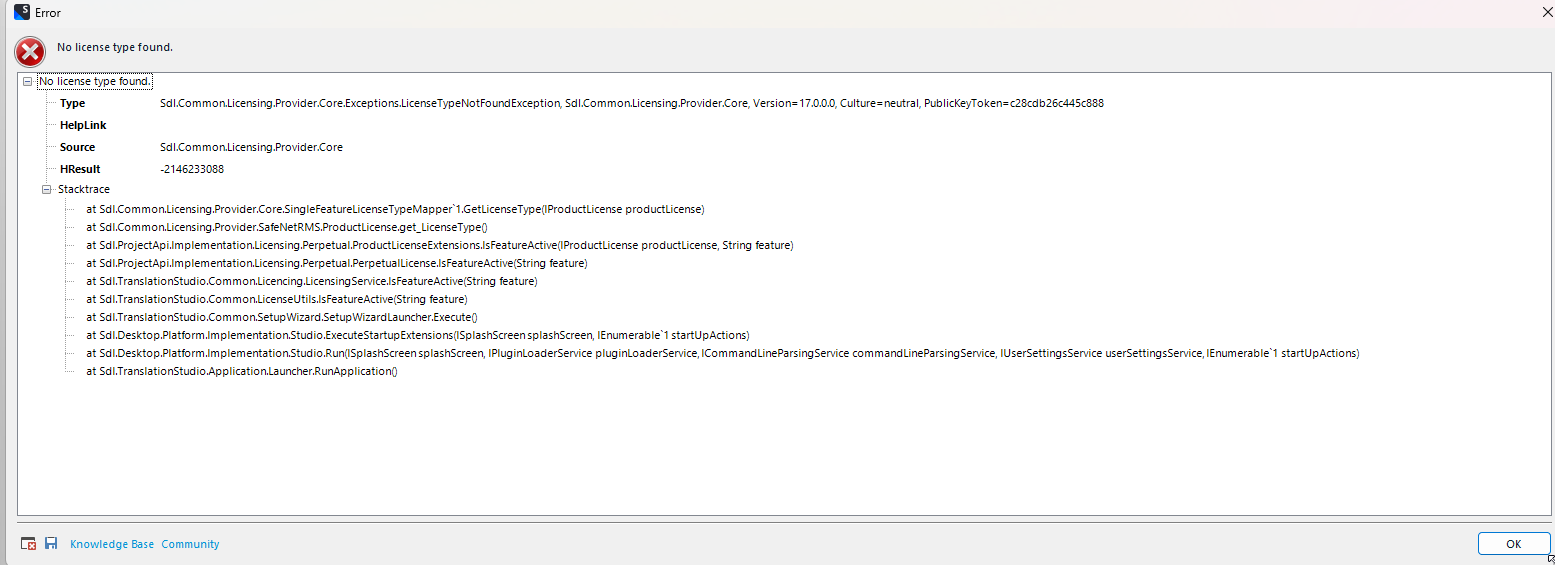Select stack line SafeNetRMS.ProductLicense.get_LicenseType()

click(x=286, y=227)
